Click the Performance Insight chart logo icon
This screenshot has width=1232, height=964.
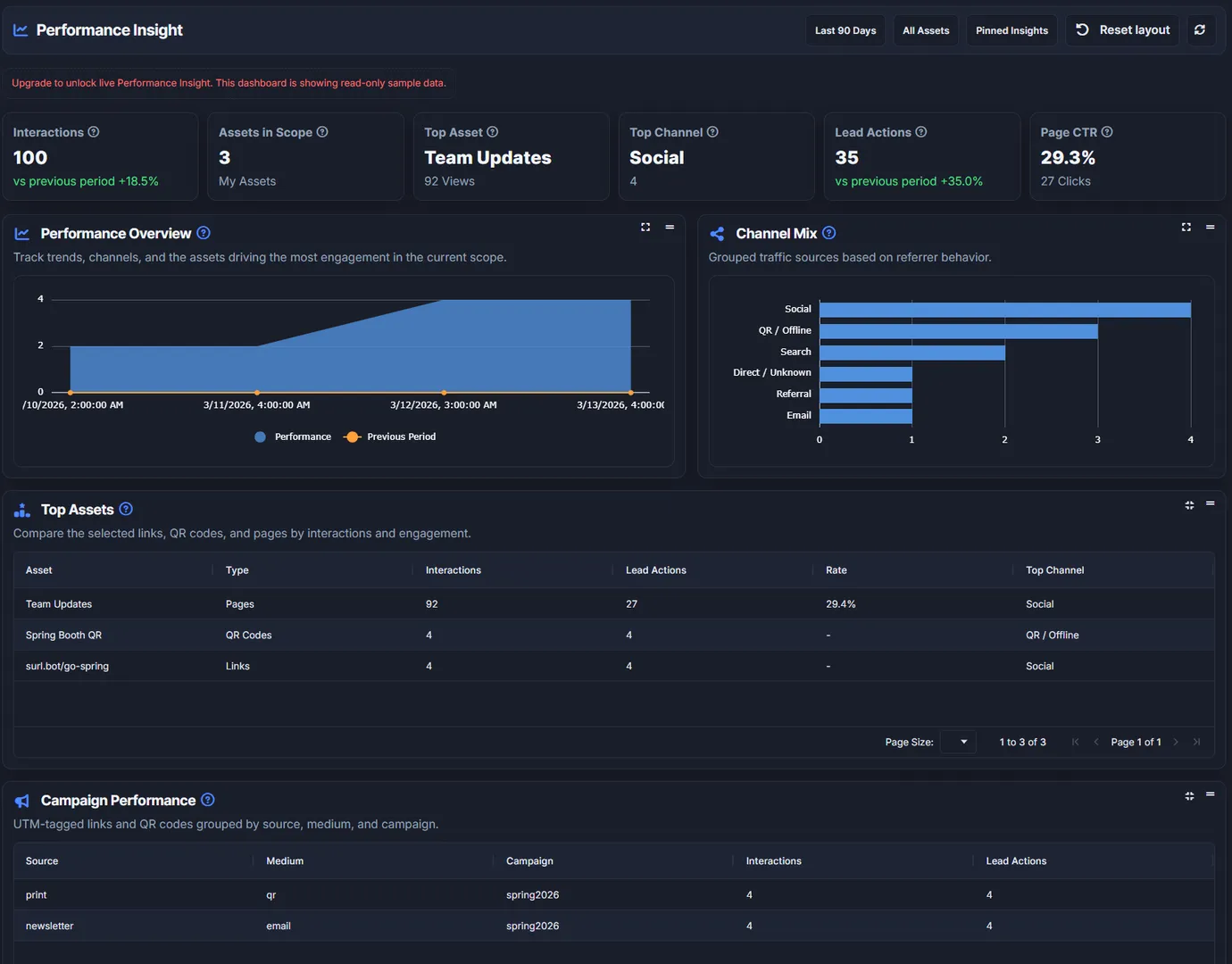[x=21, y=30]
